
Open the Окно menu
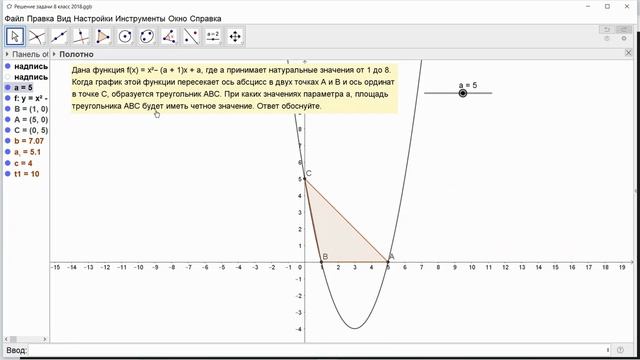178,19
